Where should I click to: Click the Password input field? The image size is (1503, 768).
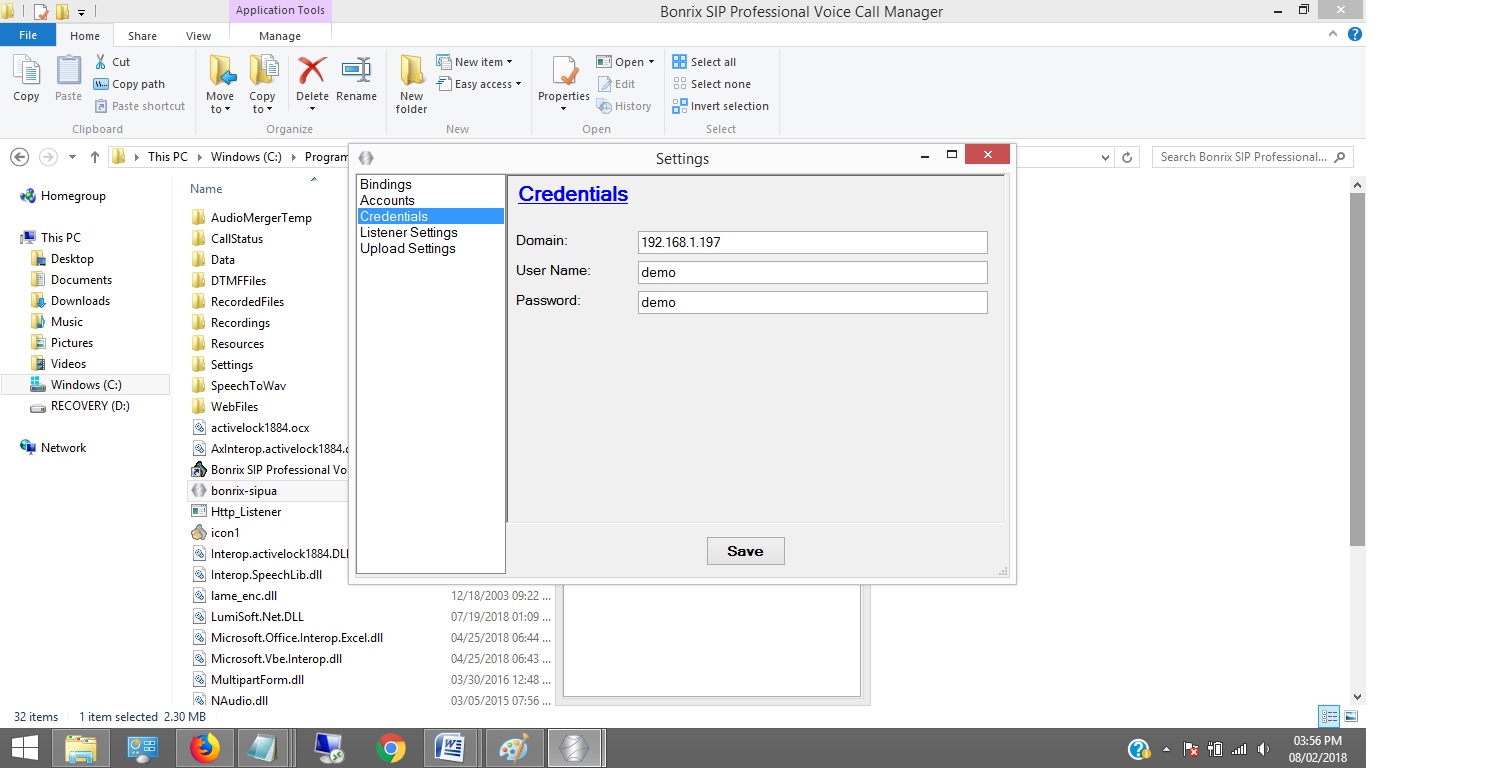(x=812, y=302)
